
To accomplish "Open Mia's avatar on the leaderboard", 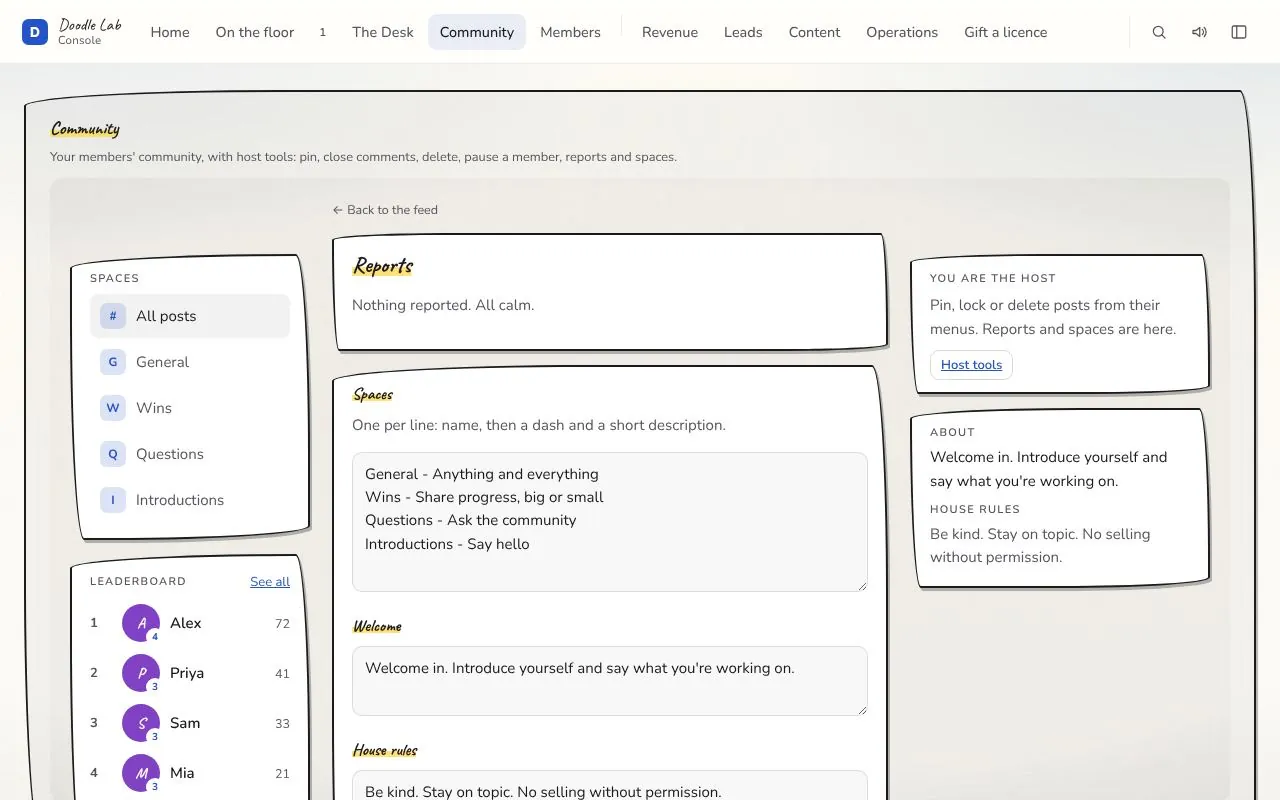I will pyautogui.click(x=141, y=773).
